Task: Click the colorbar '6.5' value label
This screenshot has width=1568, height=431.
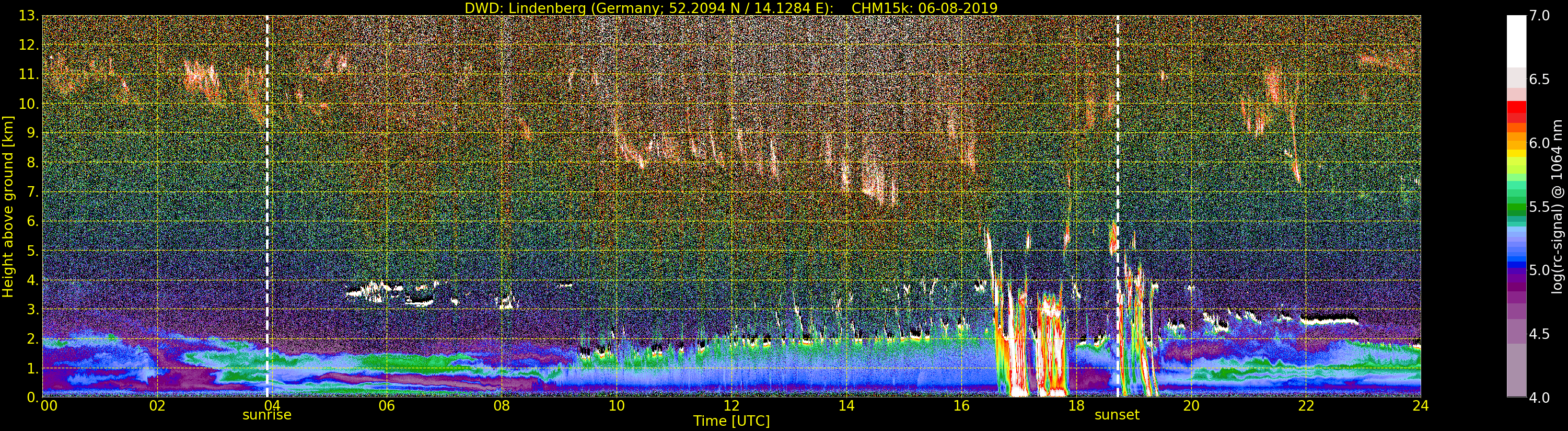Action: point(1539,80)
